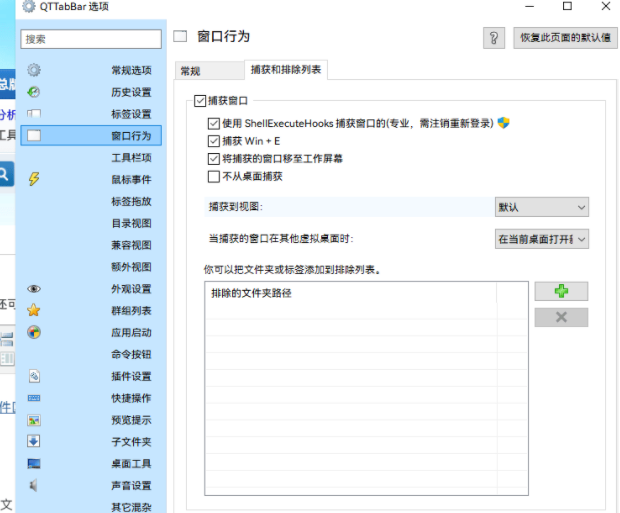The image size is (620, 513).
Task: Click the magnifier search button in background window
Action: tap(5, 174)
